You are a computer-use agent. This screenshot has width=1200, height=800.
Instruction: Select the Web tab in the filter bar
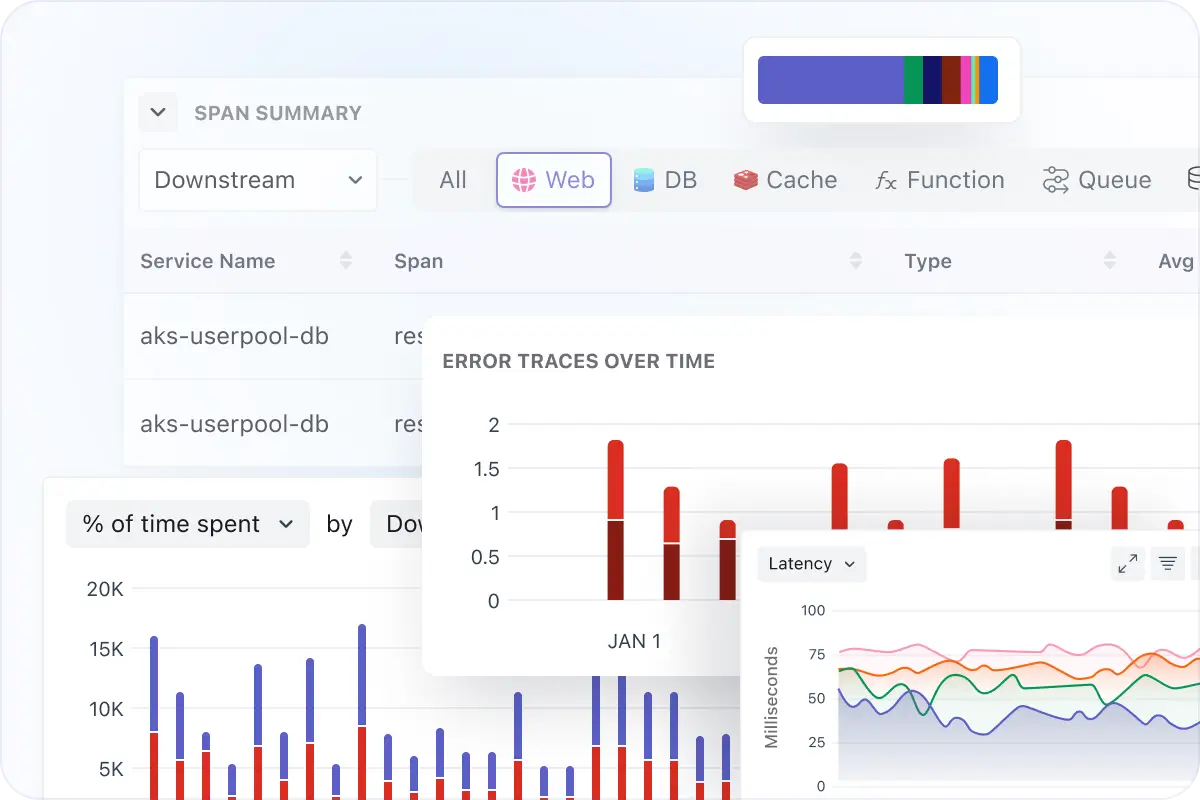tap(554, 180)
